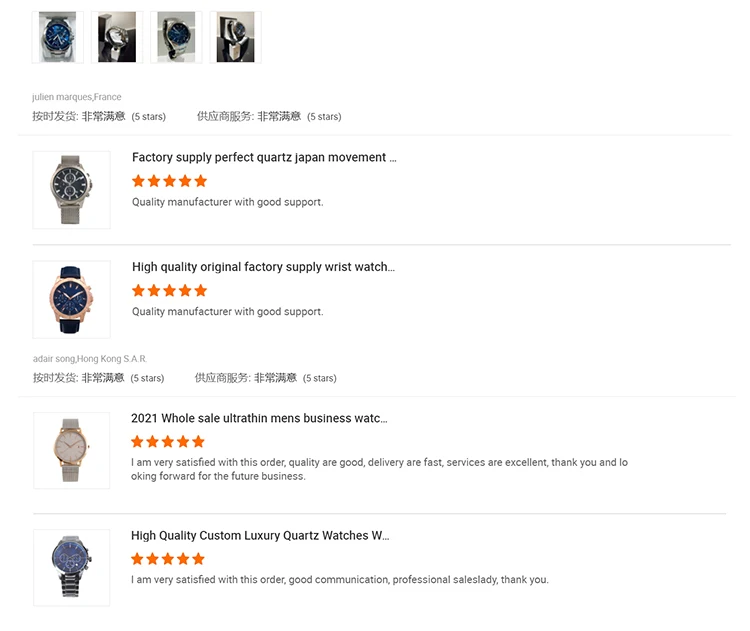The width and height of the screenshot is (750, 631).
Task: Open second review photo thumbnail
Action: 116,37
